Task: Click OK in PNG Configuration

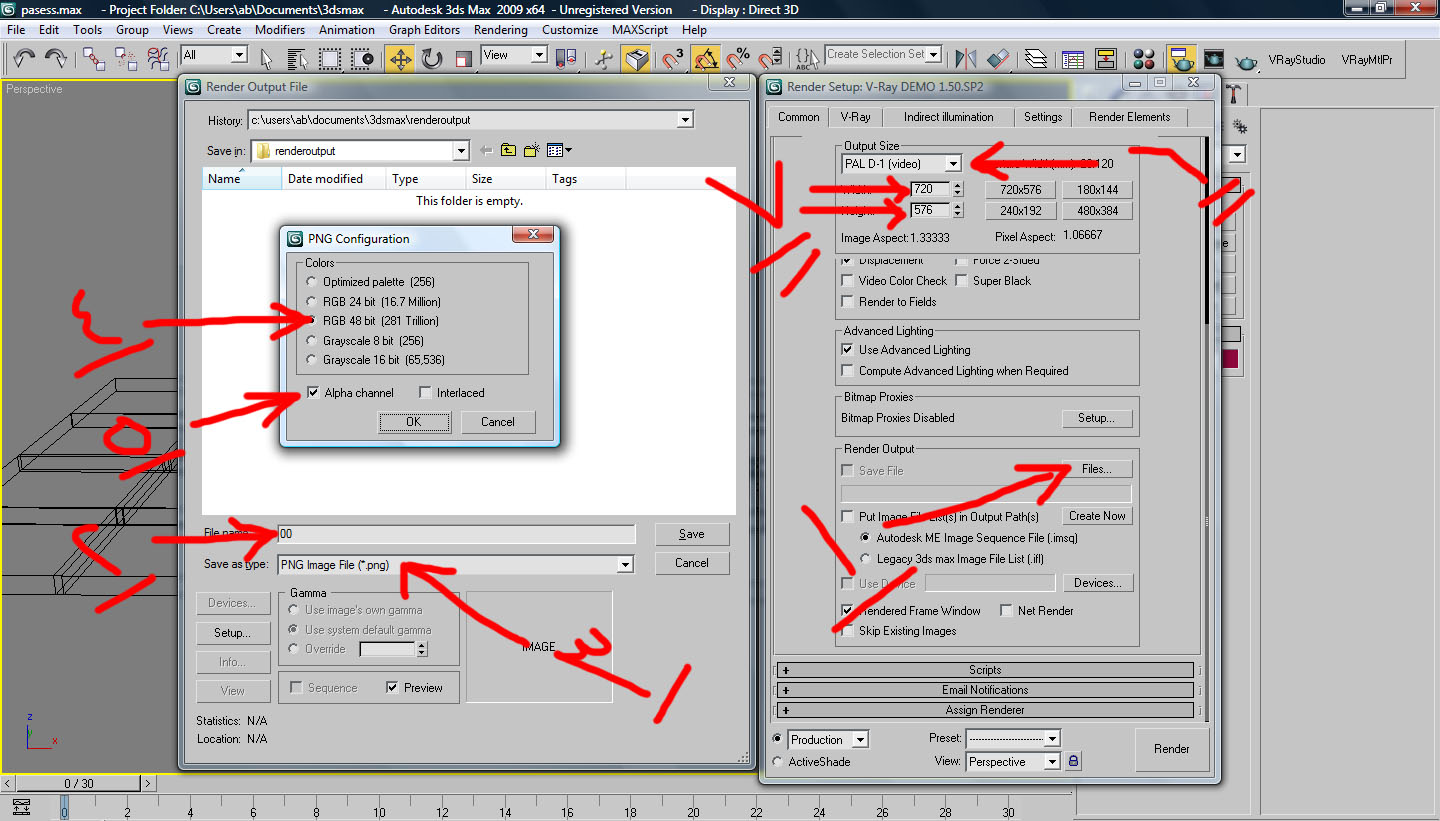Action: pyautogui.click(x=414, y=422)
